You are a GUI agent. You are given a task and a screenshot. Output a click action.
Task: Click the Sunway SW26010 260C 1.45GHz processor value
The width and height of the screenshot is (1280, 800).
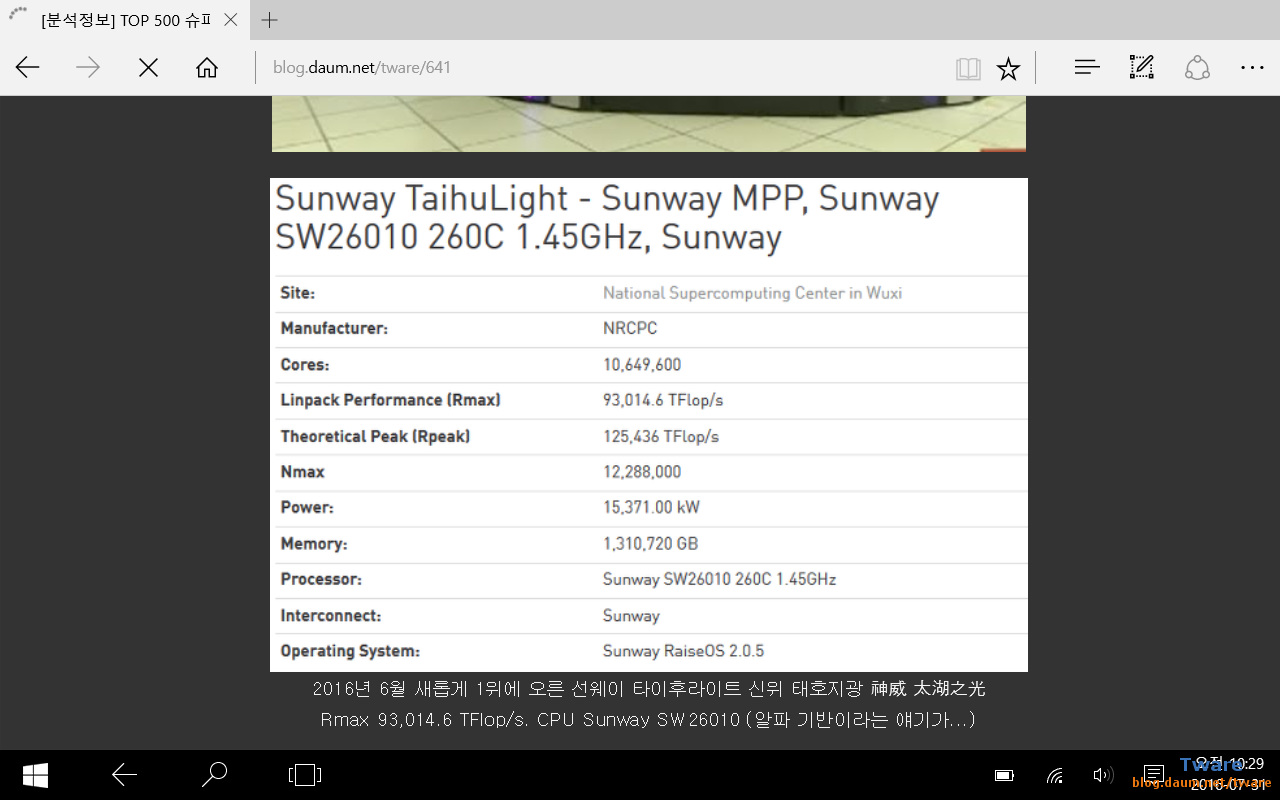[x=719, y=579]
